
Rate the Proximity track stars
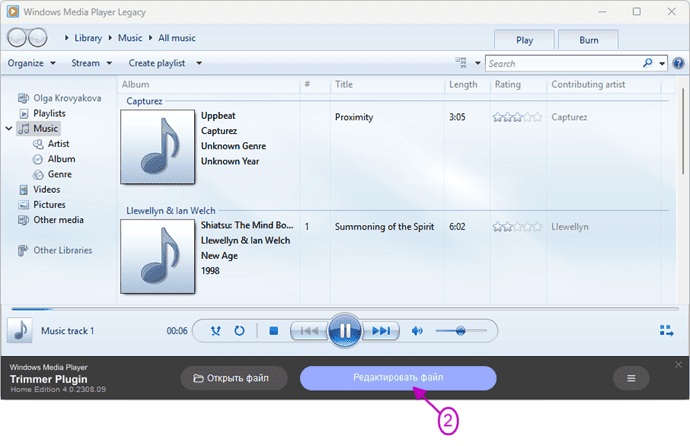517,117
